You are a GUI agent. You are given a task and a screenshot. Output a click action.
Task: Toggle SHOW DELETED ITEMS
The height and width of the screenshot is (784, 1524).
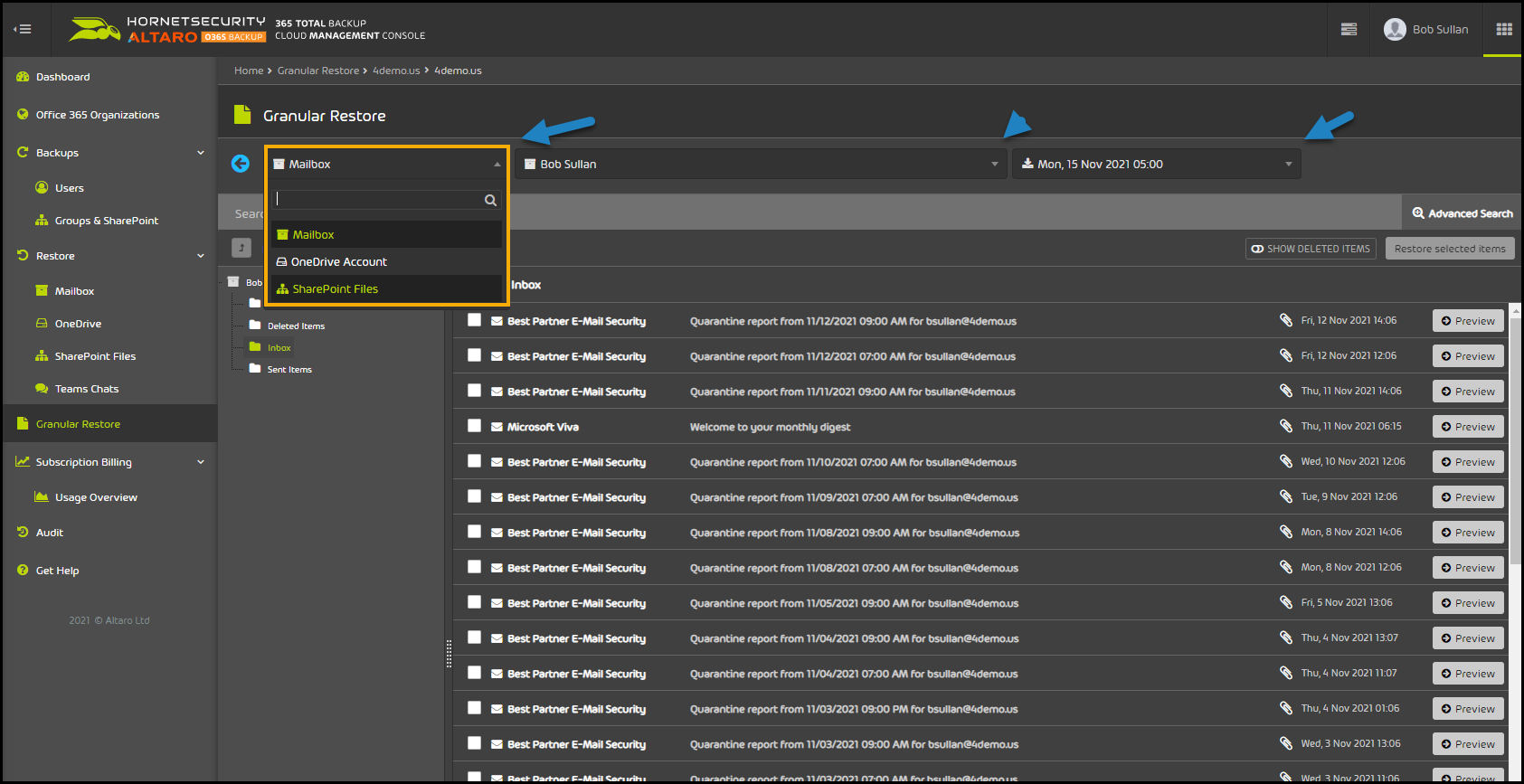1311,249
